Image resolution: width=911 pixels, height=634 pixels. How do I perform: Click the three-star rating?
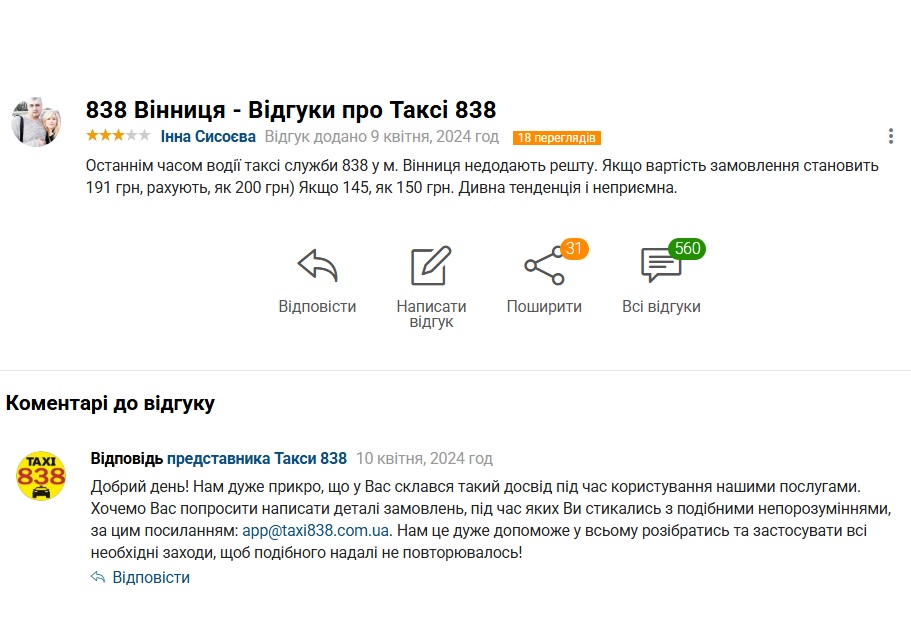(x=118, y=136)
